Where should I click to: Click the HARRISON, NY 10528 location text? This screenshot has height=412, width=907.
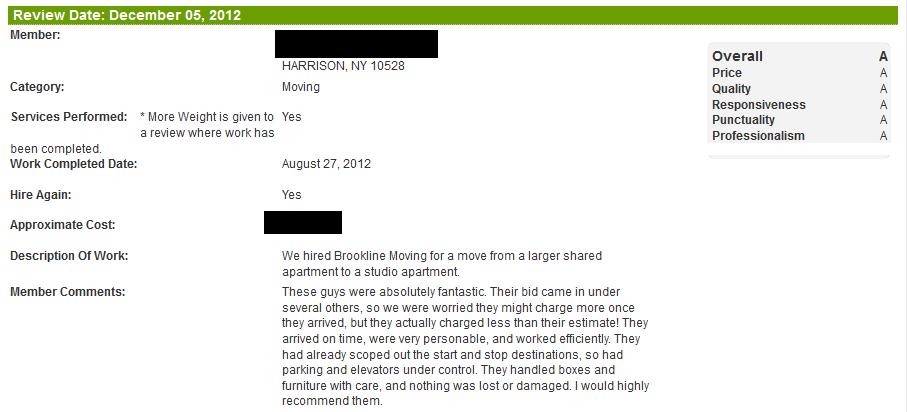(343, 66)
